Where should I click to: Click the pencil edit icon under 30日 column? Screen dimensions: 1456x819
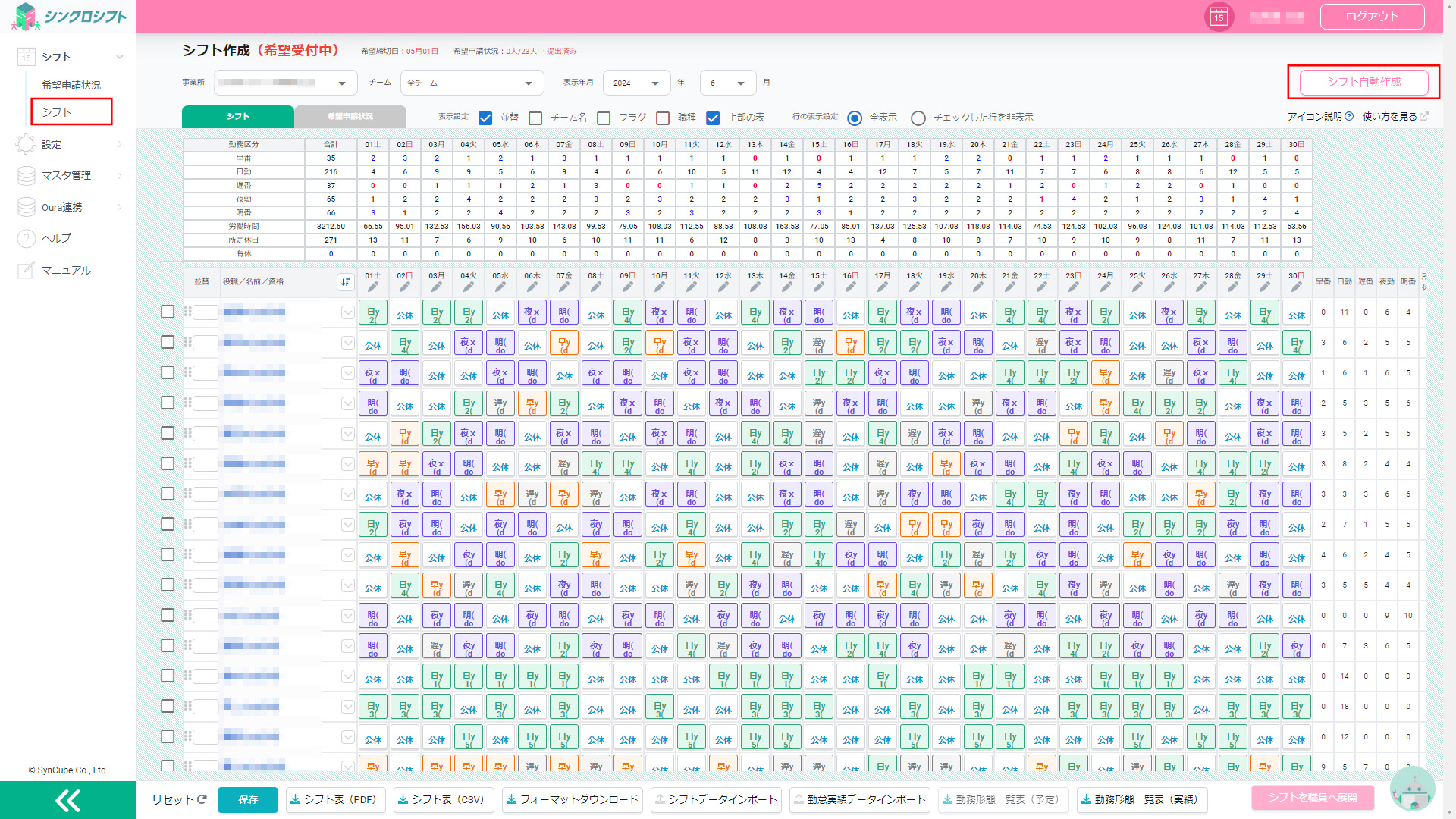point(1297,287)
